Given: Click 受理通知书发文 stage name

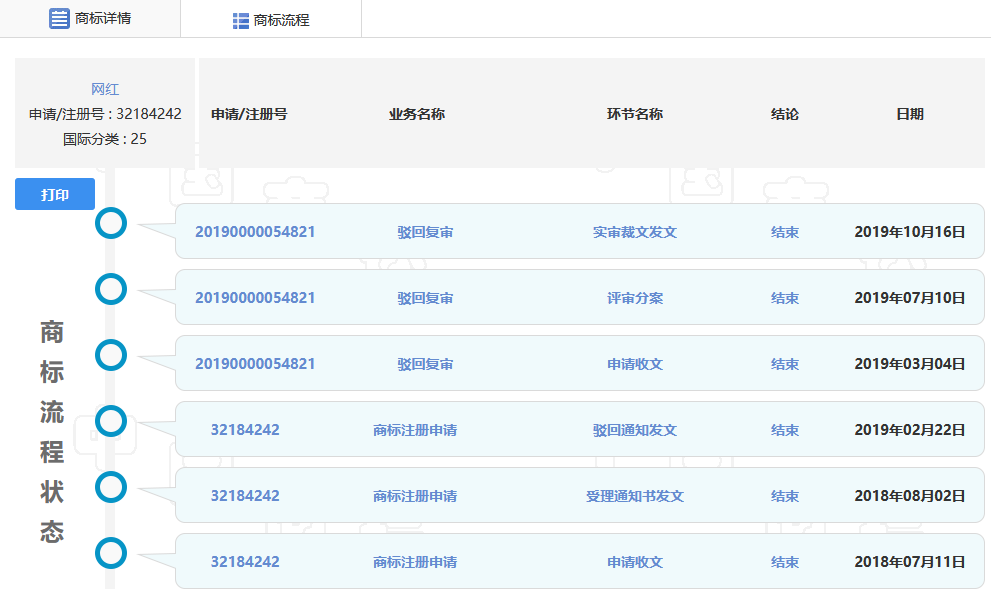Looking at the screenshot, I should 634,496.
